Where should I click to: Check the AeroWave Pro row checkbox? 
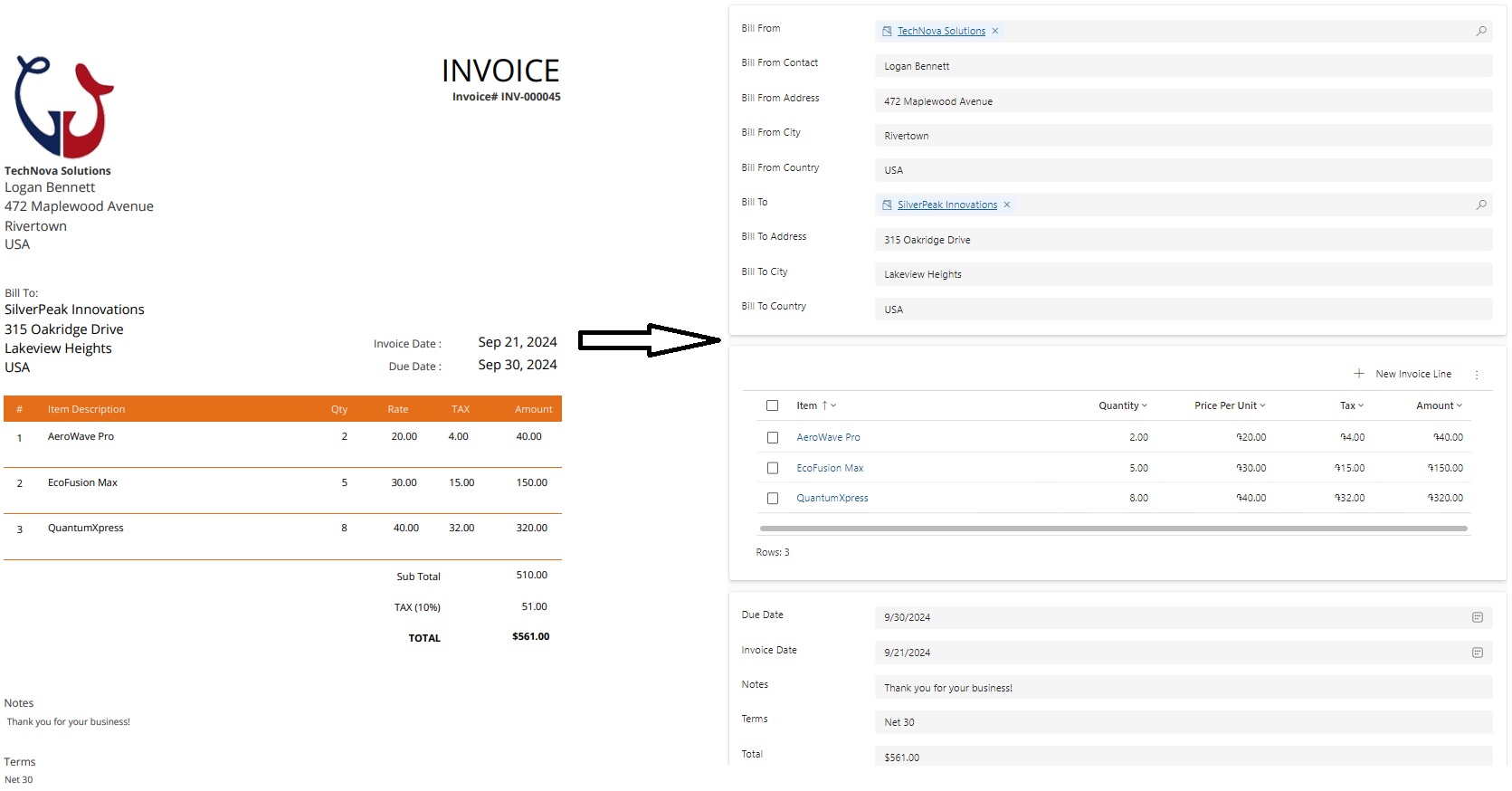point(772,437)
